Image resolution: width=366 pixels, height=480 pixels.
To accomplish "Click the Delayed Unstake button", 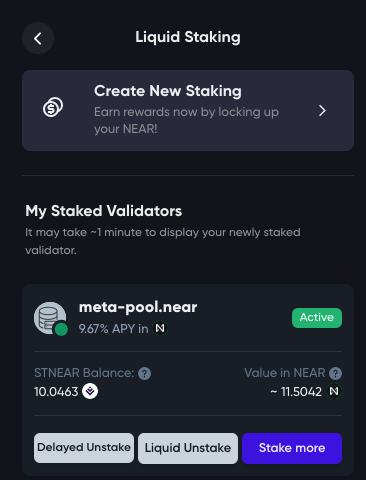I will tap(84, 448).
